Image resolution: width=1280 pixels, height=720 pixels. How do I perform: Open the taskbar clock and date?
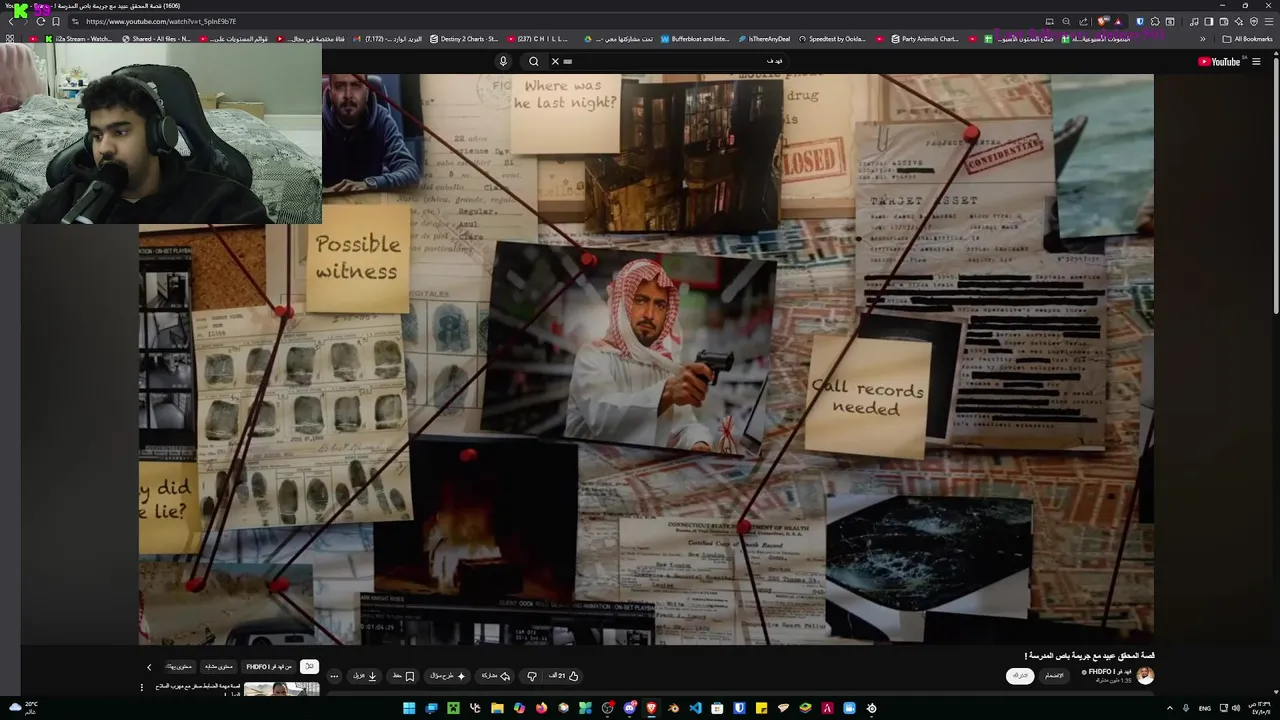click(1260, 708)
